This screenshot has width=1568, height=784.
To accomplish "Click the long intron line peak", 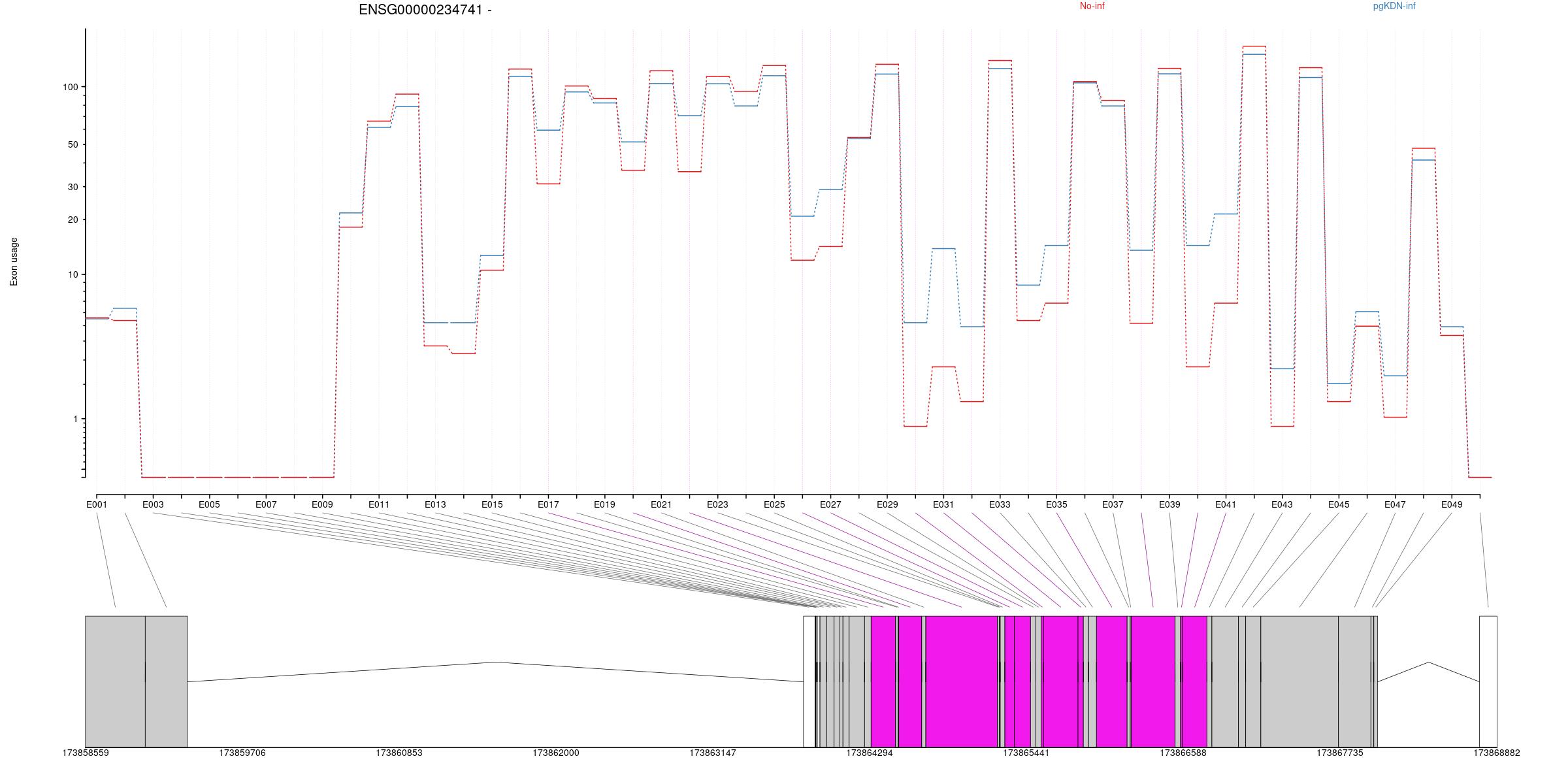I will click(495, 662).
